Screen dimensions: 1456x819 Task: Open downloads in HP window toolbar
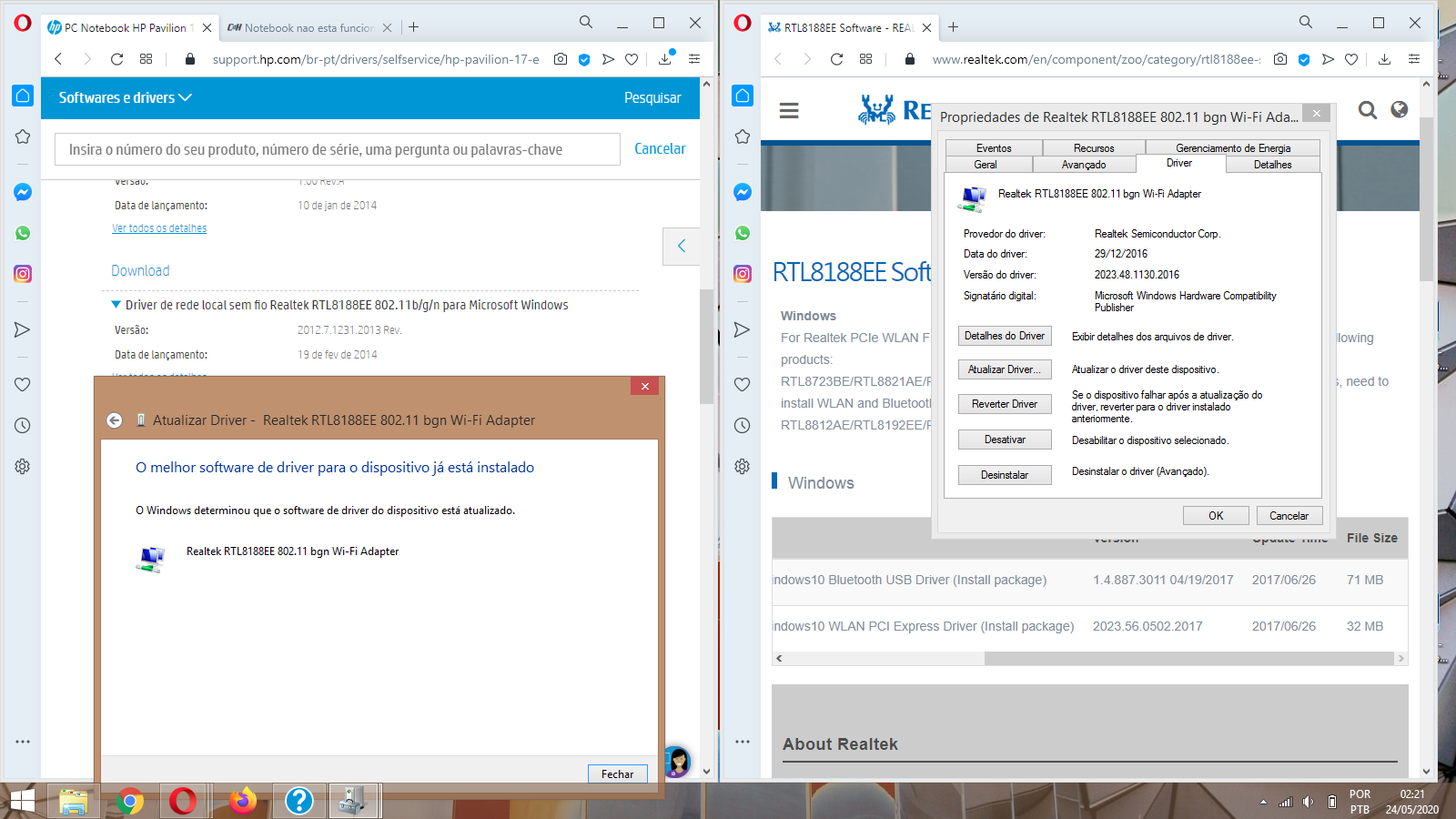pos(665,59)
